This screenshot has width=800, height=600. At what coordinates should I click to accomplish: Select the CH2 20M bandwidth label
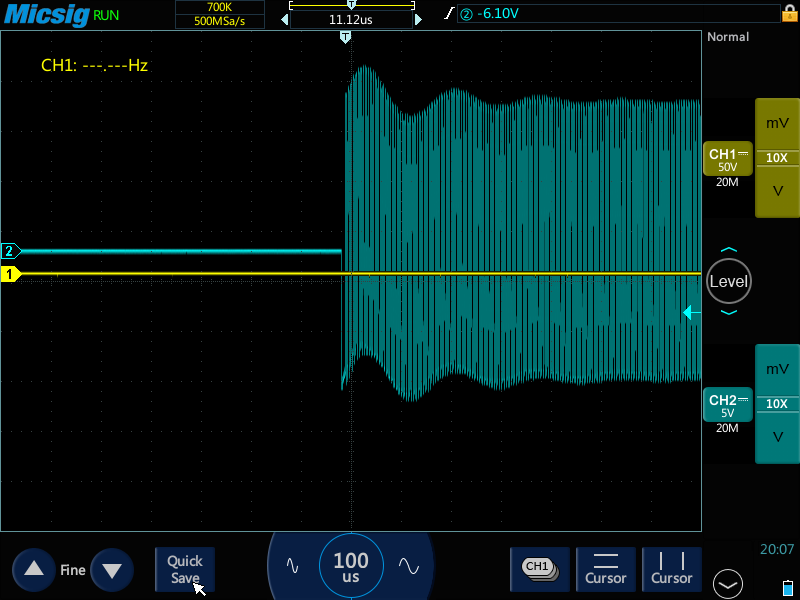click(727, 428)
